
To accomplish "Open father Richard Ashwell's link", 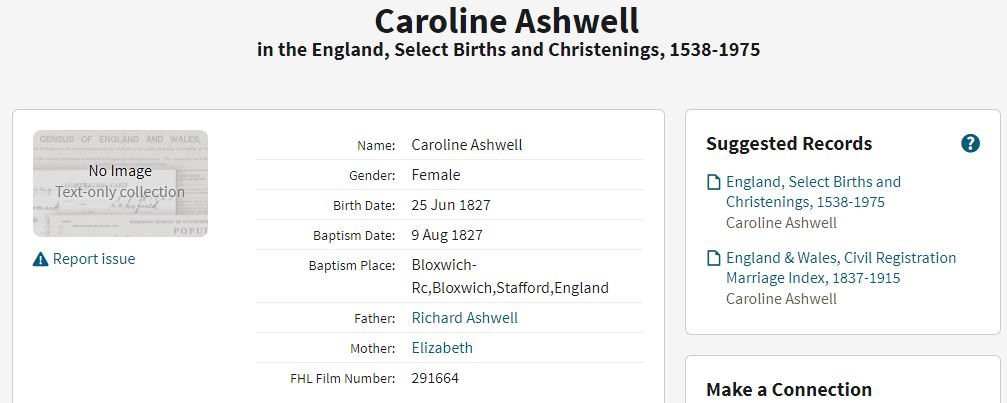I will [464, 318].
